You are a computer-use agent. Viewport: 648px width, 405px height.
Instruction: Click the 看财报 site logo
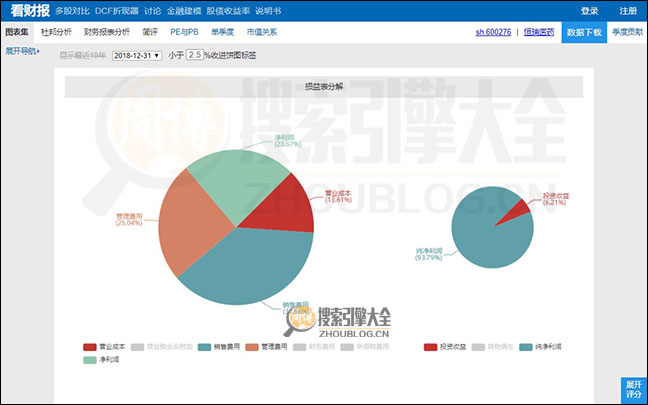point(30,11)
